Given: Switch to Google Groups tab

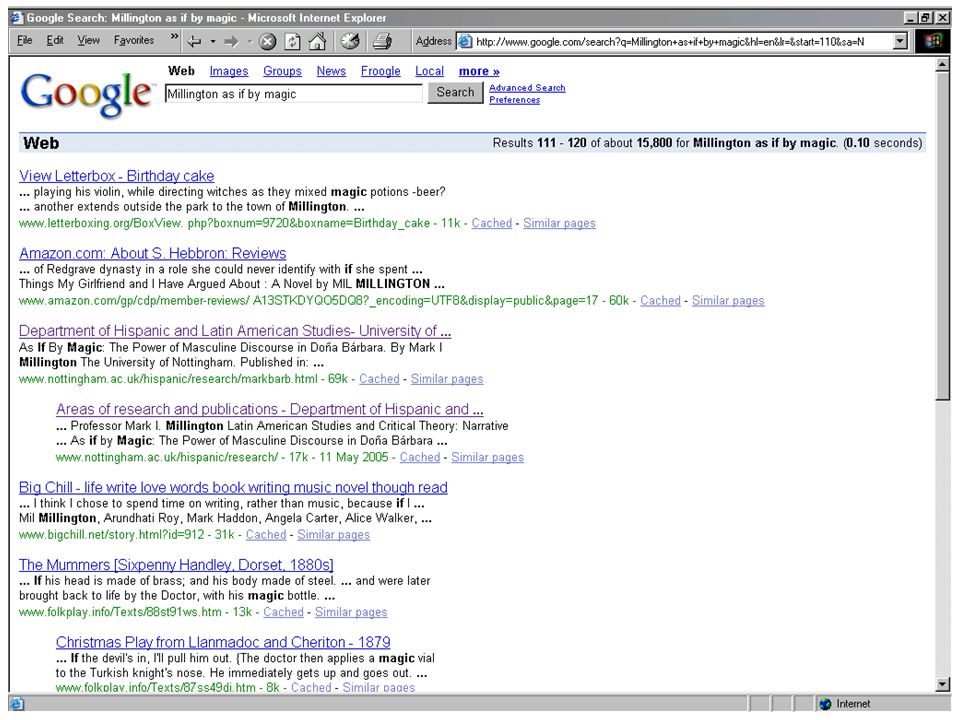Looking at the screenshot, I should click(x=282, y=71).
